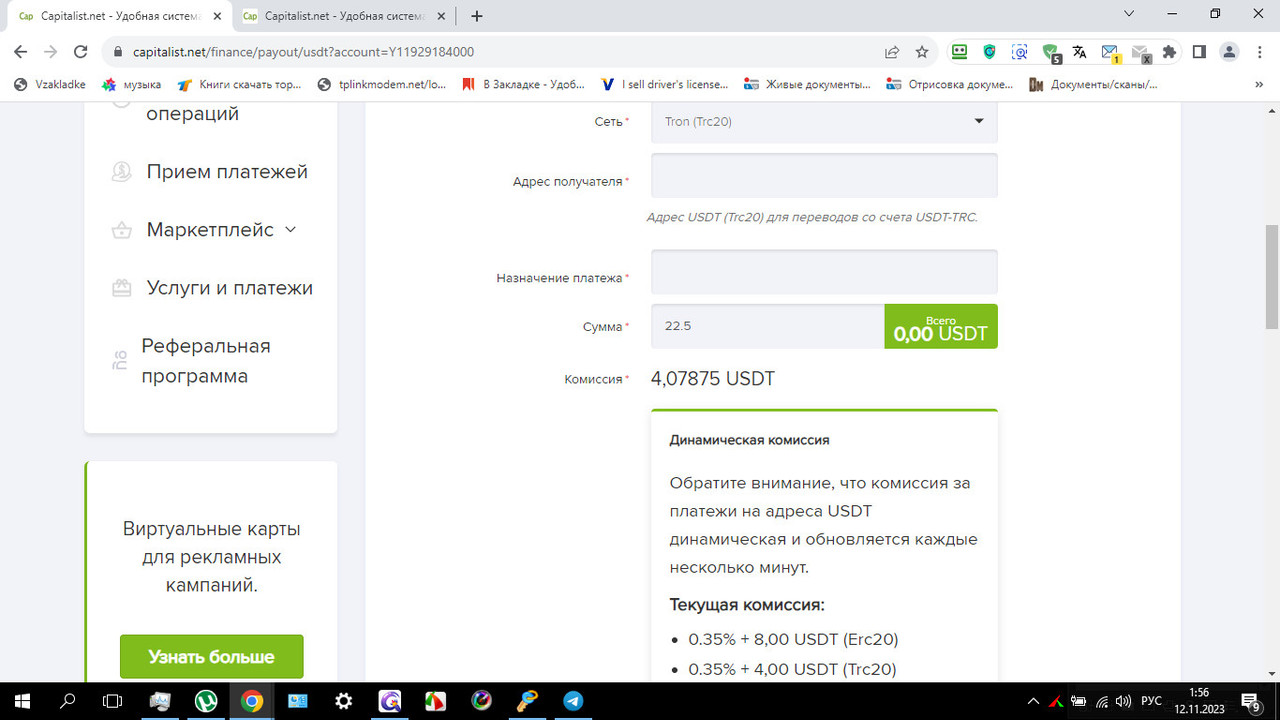Click the 4,07875 USDT commission value
The width and height of the screenshot is (1280, 720).
tap(713, 379)
